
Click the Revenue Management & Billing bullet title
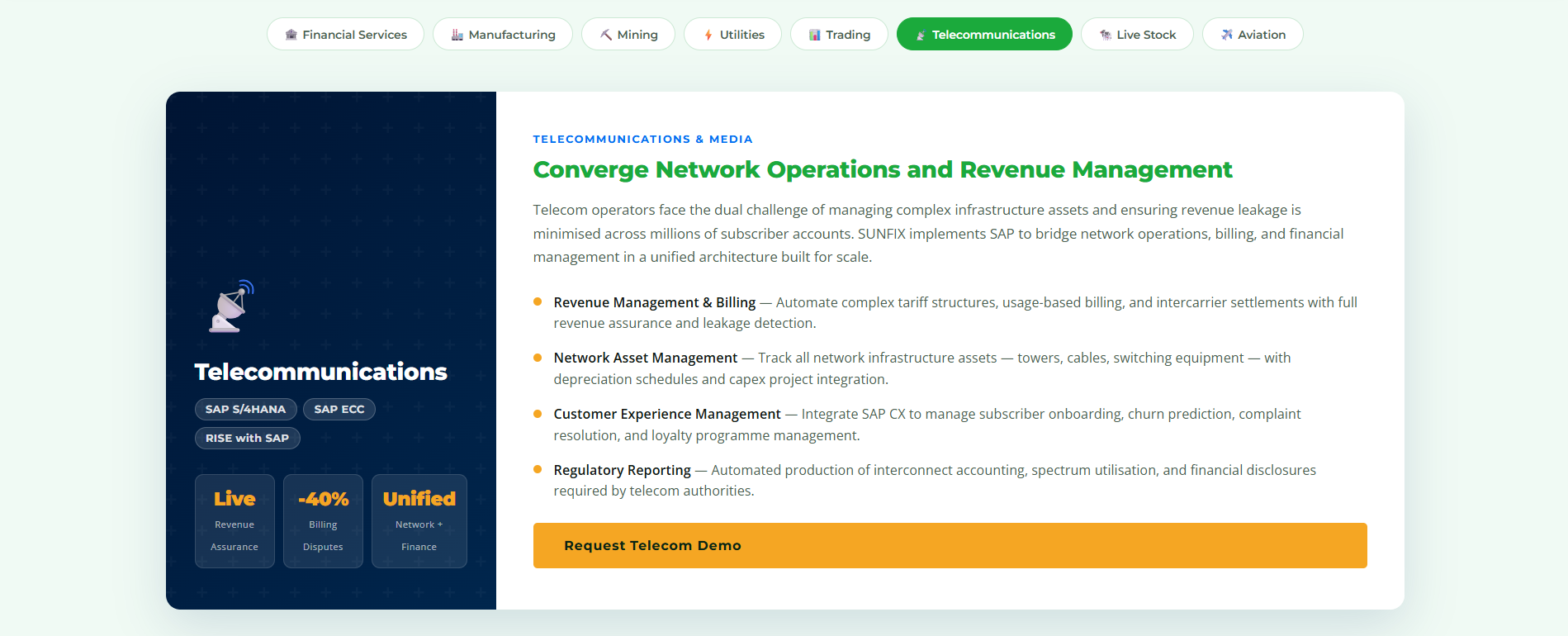[x=655, y=302]
